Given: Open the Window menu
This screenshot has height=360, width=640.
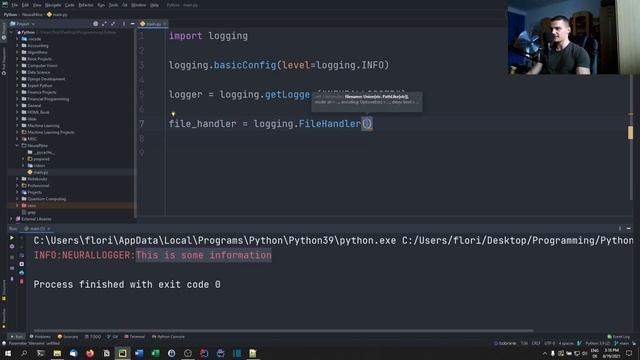Looking at the screenshot, I should [139, 5].
